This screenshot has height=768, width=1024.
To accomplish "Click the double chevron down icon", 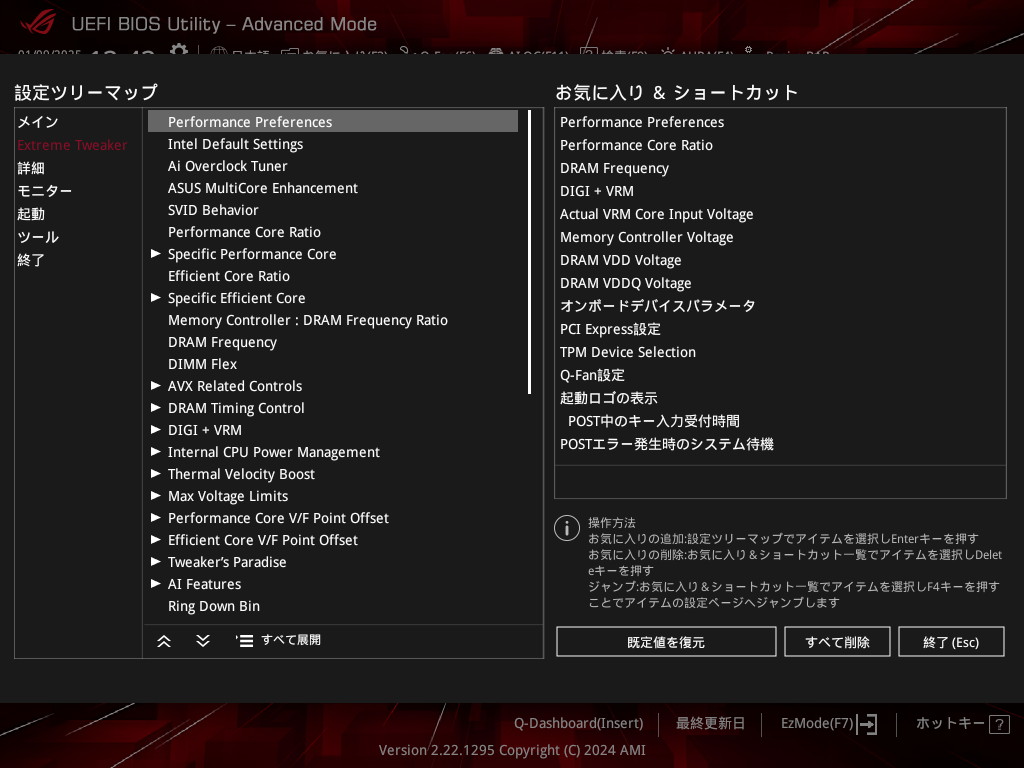I will coord(203,641).
